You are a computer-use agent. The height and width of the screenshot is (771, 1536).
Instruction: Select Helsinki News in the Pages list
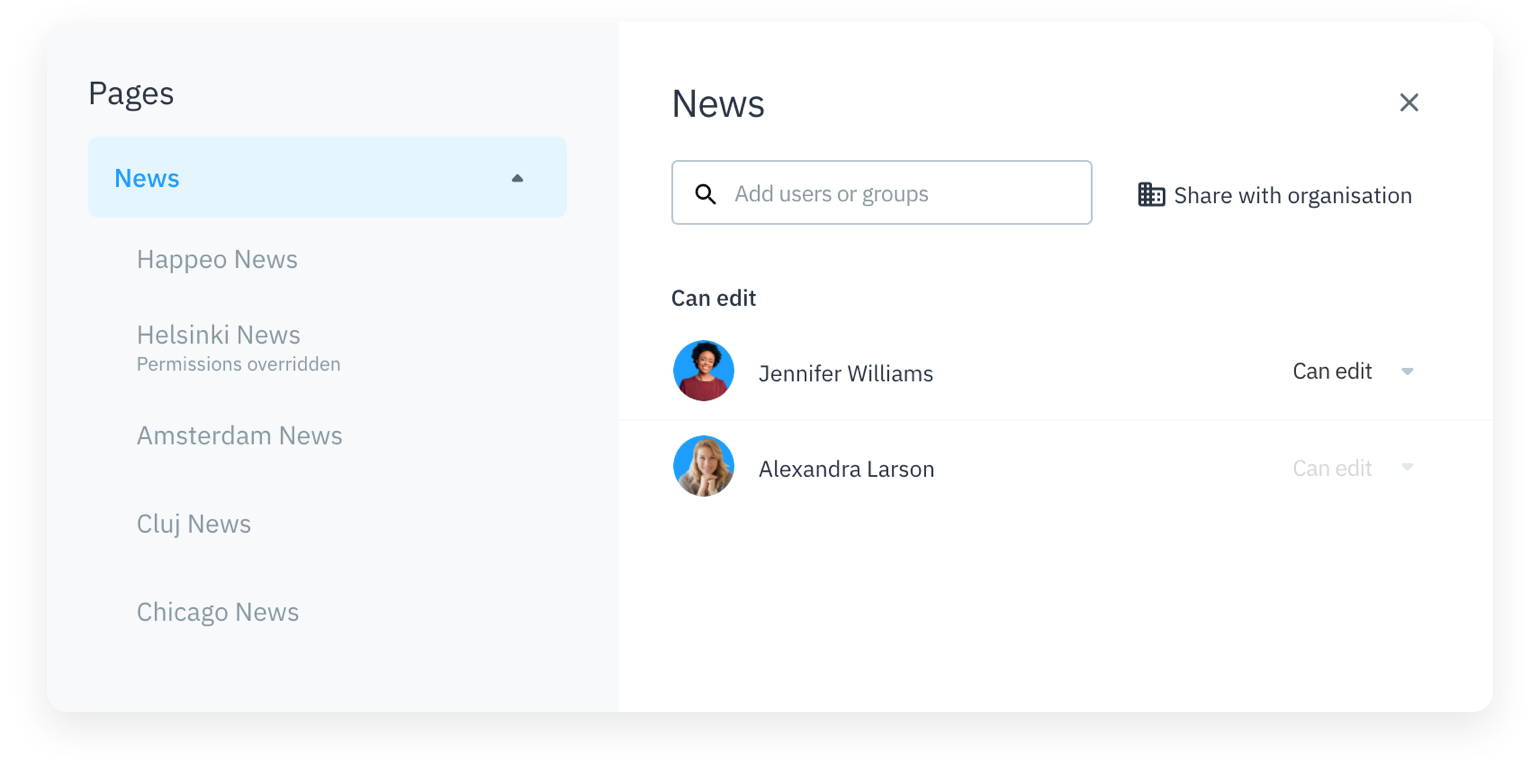[x=218, y=335]
